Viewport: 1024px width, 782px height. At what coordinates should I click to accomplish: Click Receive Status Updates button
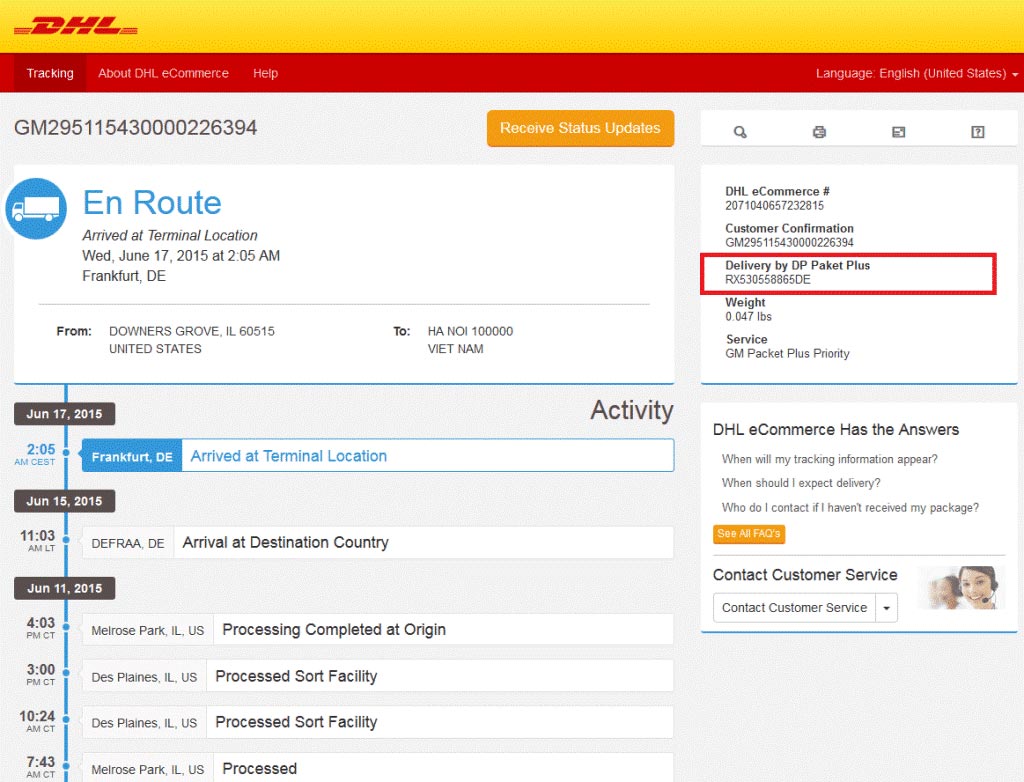(x=580, y=128)
